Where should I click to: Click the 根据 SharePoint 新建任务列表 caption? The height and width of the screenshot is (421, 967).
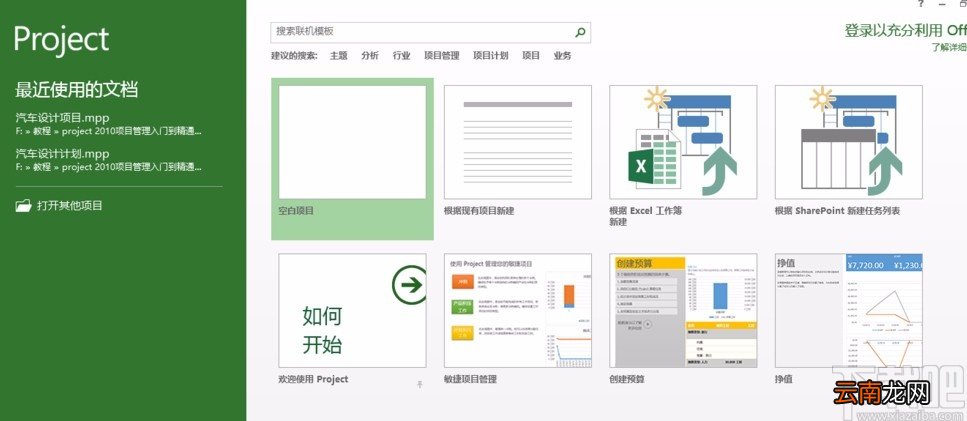tap(837, 211)
